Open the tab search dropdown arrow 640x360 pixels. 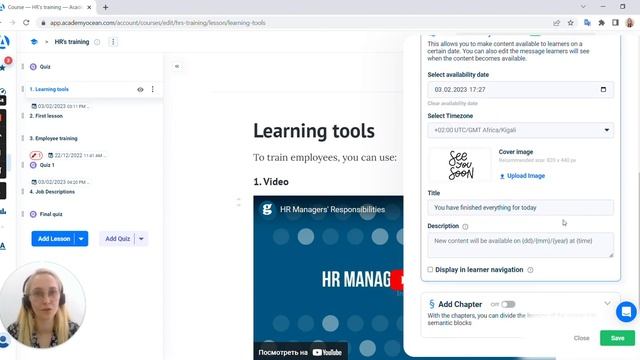pyautogui.click(x=583, y=7)
